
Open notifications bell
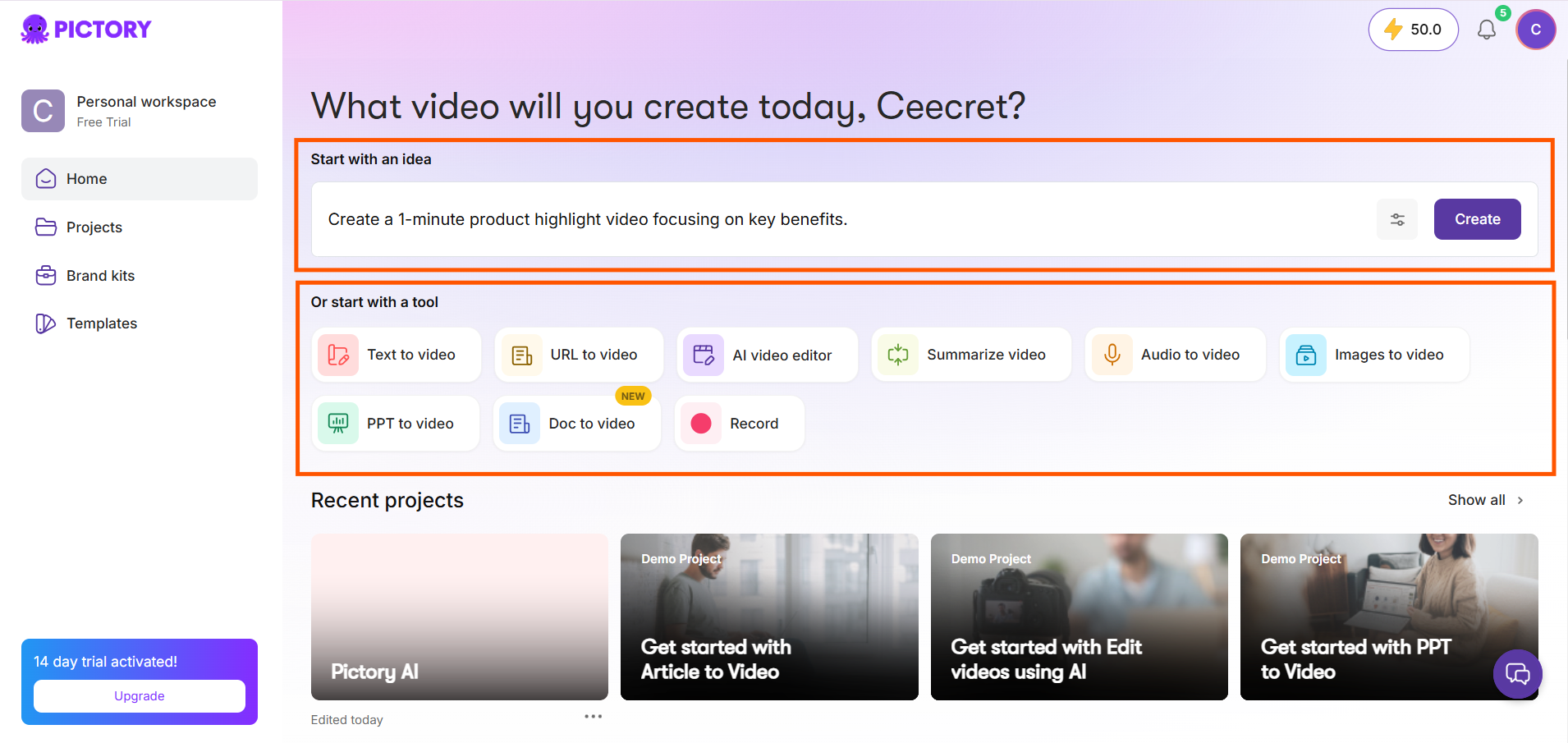(1487, 30)
